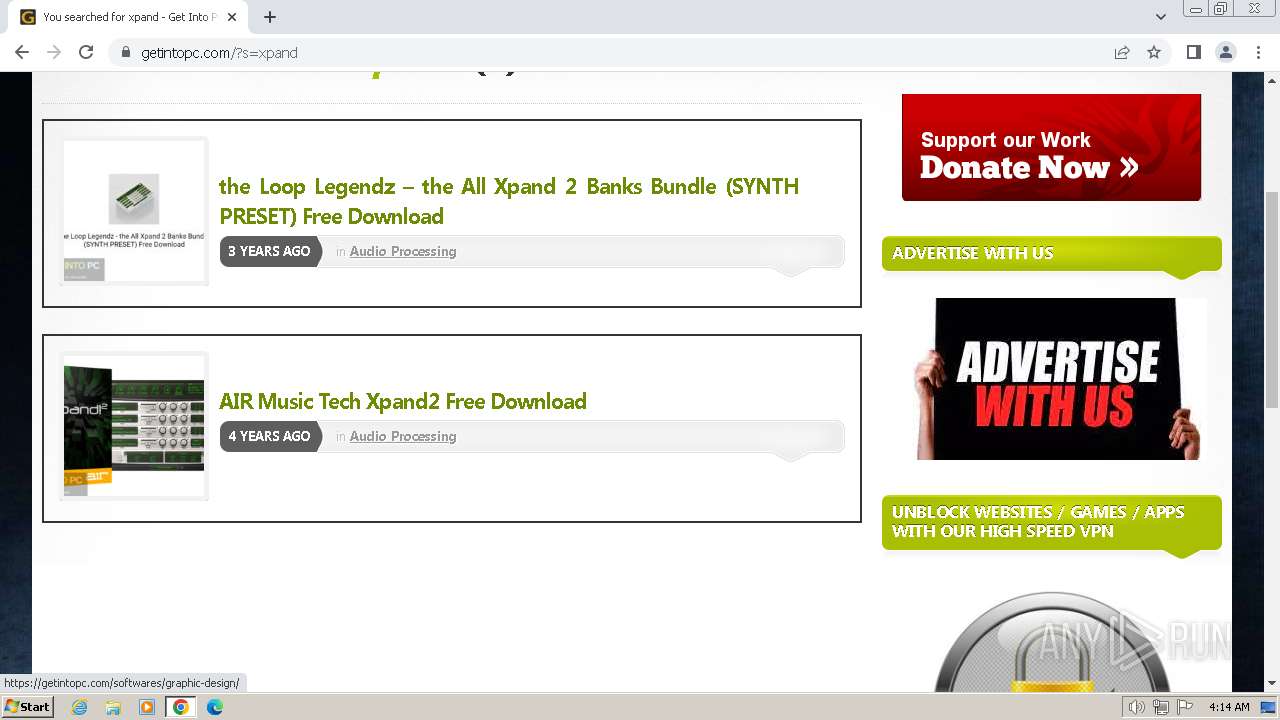View site info via the lock icon
The height and width of the screenshot is (720, 1280).
tap(126, 53)
